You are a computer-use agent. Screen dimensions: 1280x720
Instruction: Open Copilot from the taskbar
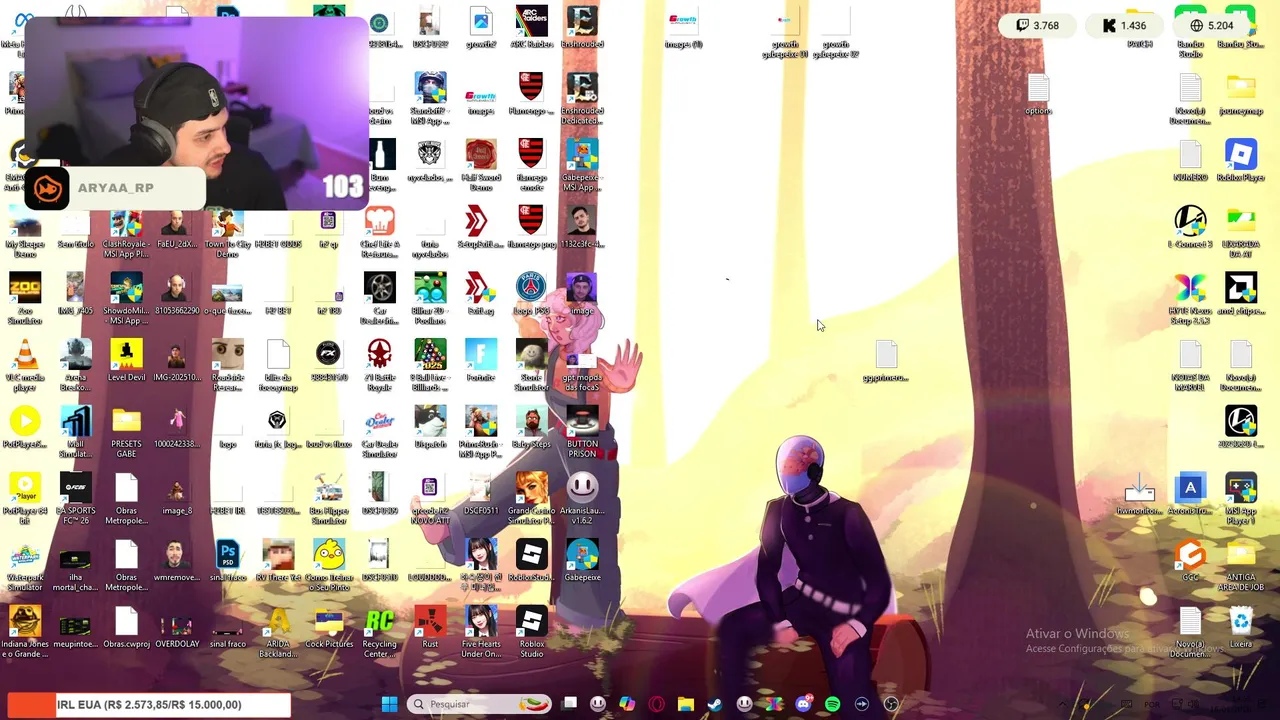(627, 704)
